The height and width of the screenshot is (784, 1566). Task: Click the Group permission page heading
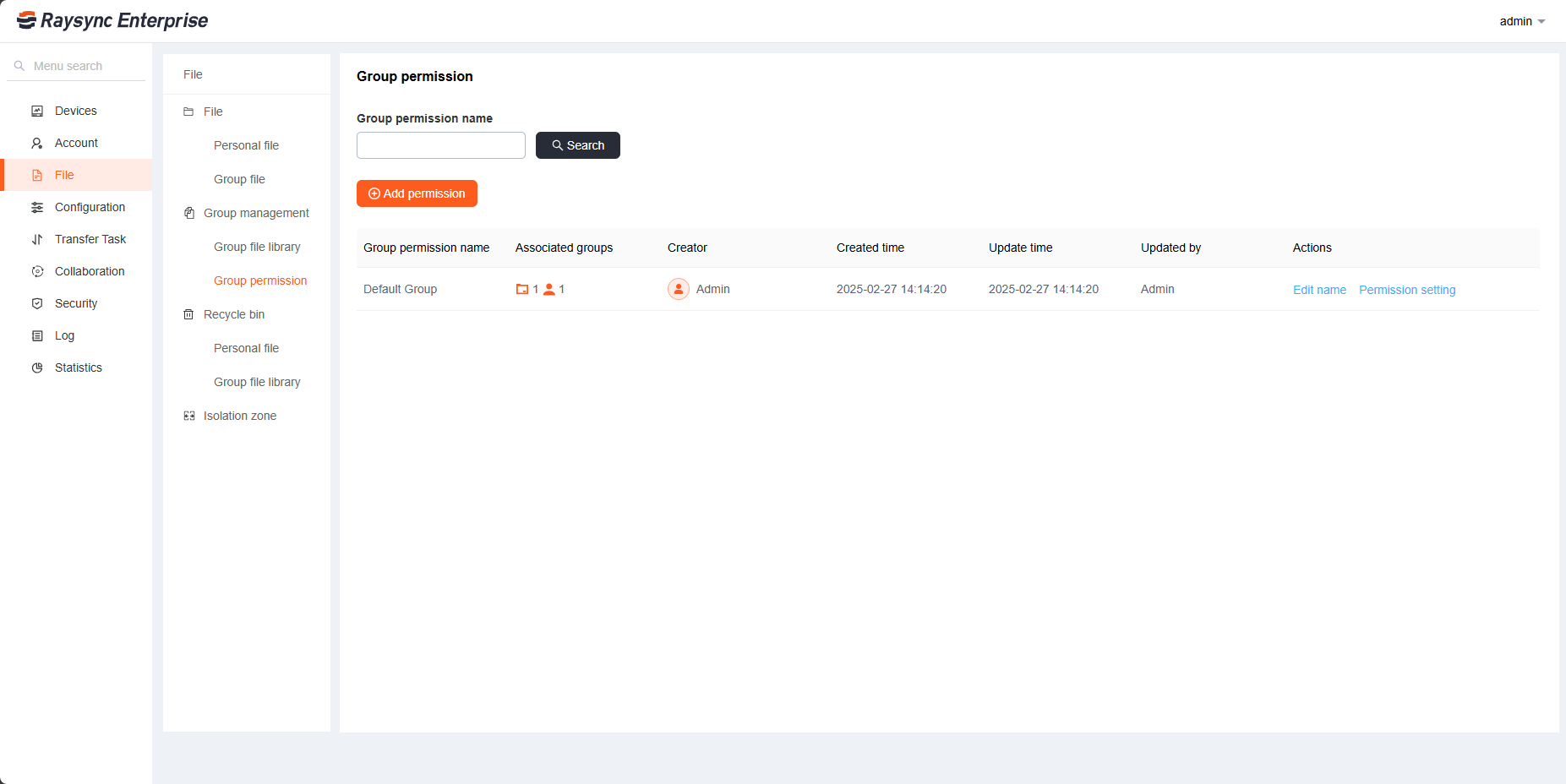click(415, 76)
